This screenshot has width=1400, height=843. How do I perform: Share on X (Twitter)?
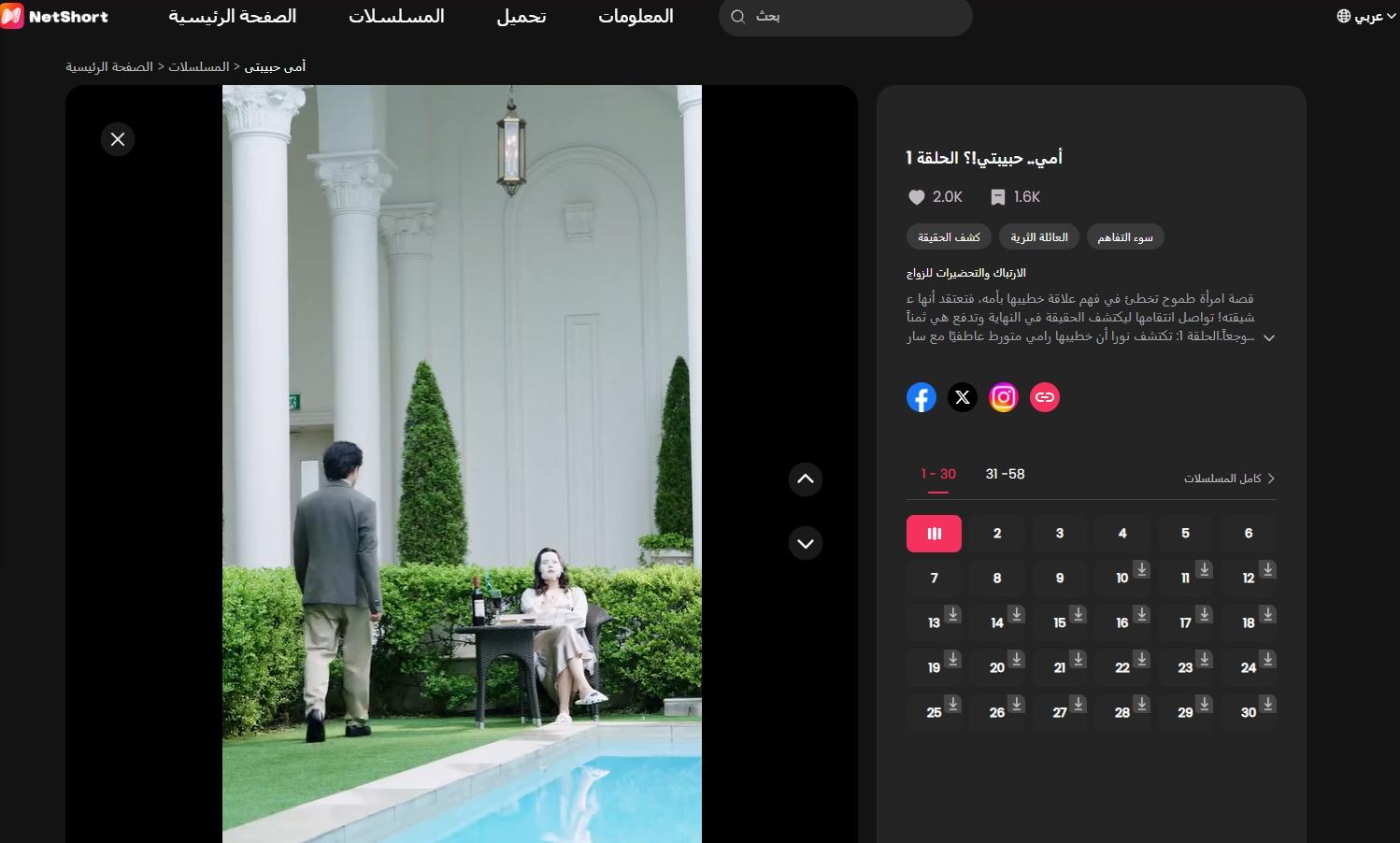(963, 397)
